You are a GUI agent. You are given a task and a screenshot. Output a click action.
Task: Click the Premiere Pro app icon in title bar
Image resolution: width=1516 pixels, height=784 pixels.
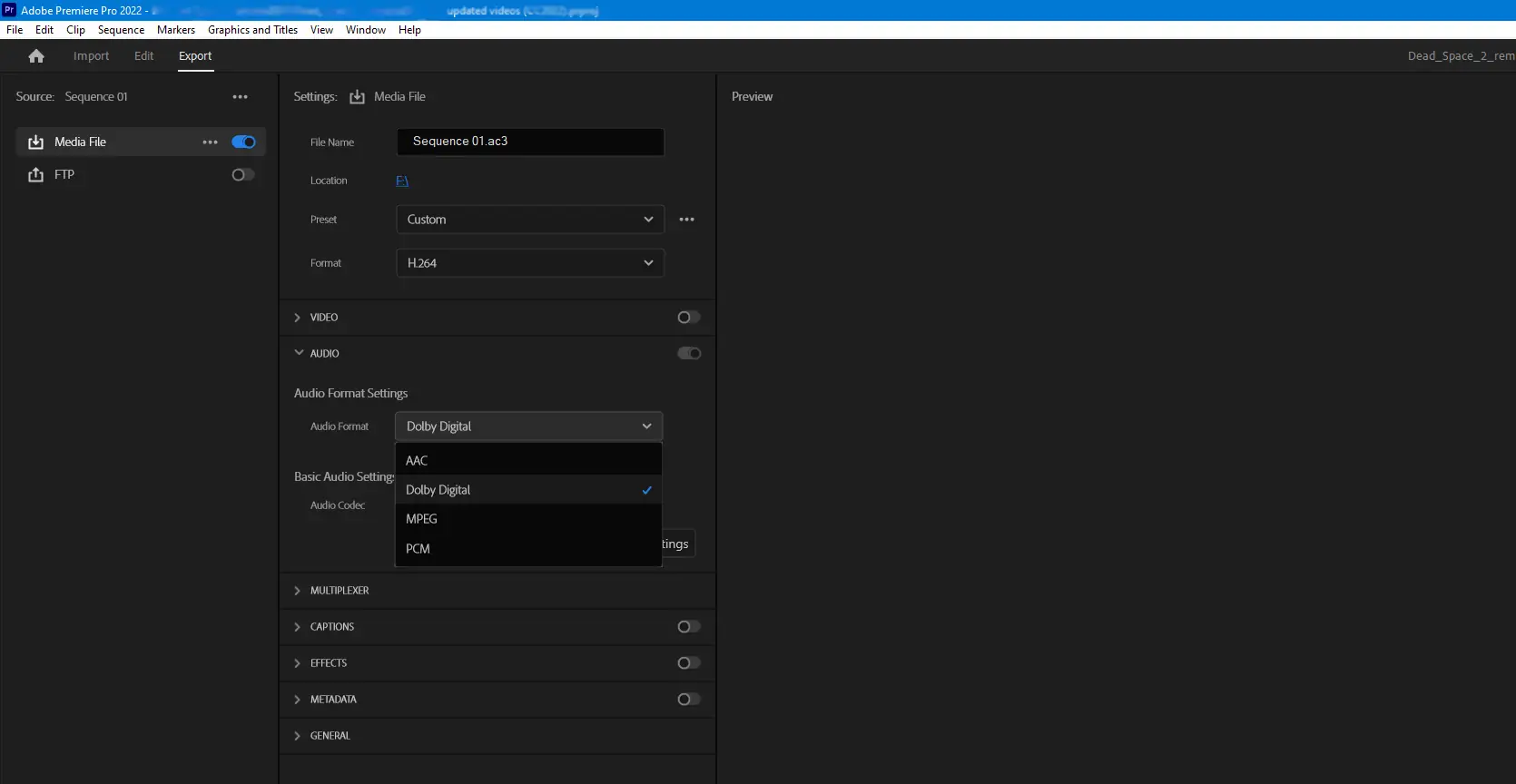pyautogui.click(x=9, y=10)
